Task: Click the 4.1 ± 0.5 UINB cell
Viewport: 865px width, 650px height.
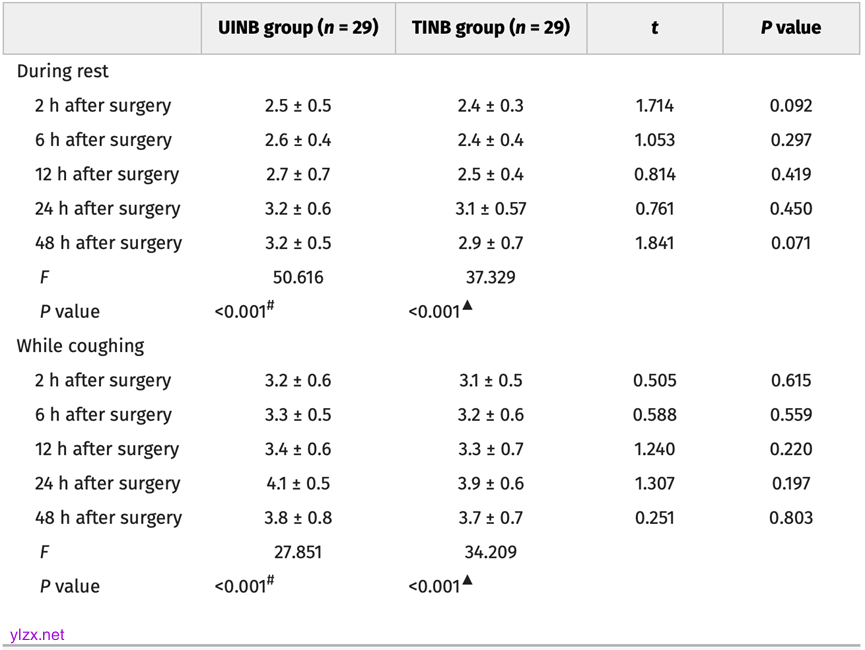Action: pyautogui.click(x=298, y=484)
